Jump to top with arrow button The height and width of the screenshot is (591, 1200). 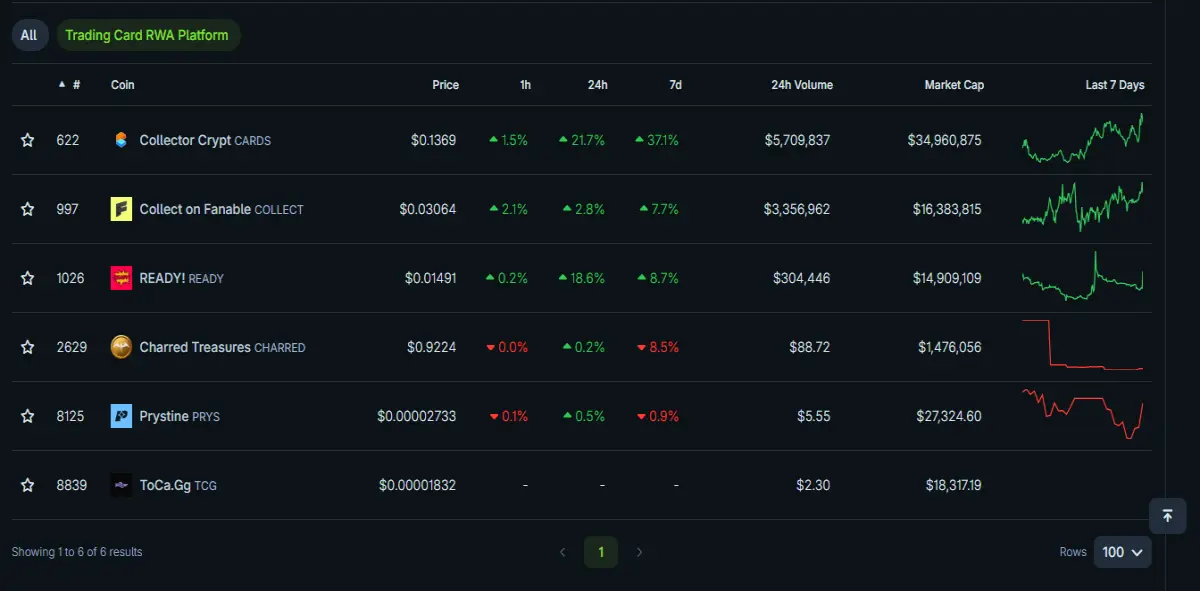pyautogui.click(x=1167, y=516)
